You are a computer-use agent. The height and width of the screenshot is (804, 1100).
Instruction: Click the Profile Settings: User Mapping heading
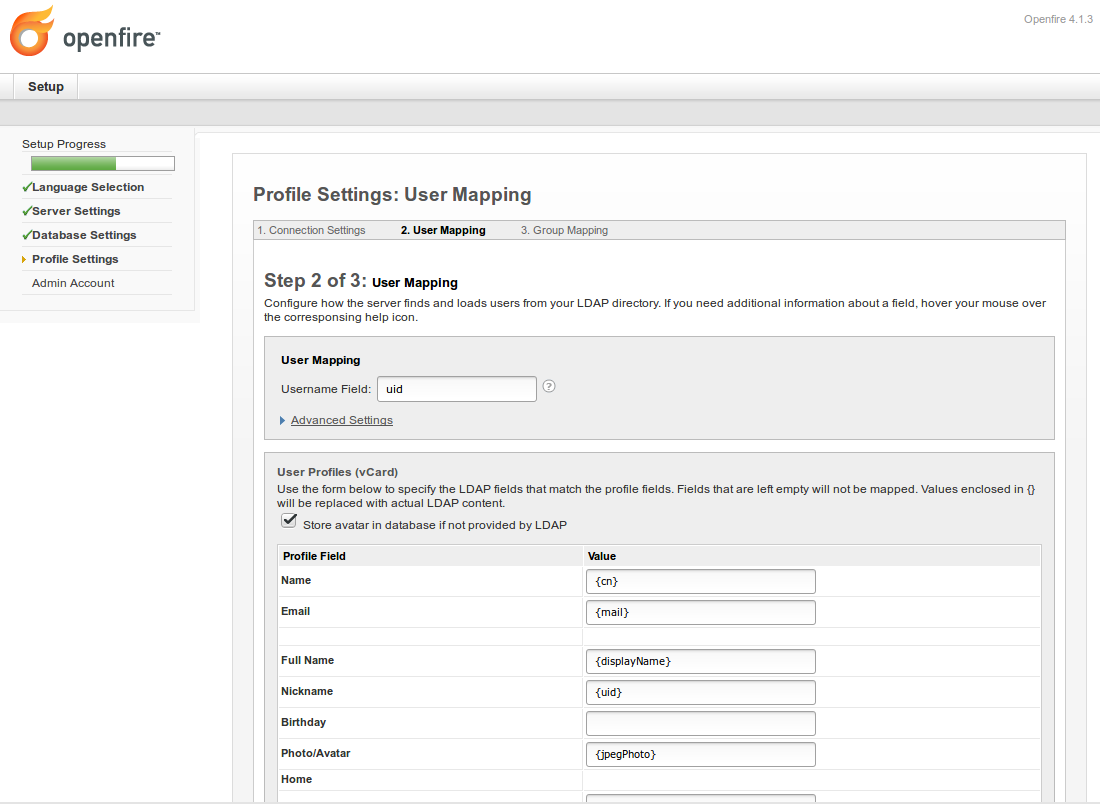(x=392, y=194)
